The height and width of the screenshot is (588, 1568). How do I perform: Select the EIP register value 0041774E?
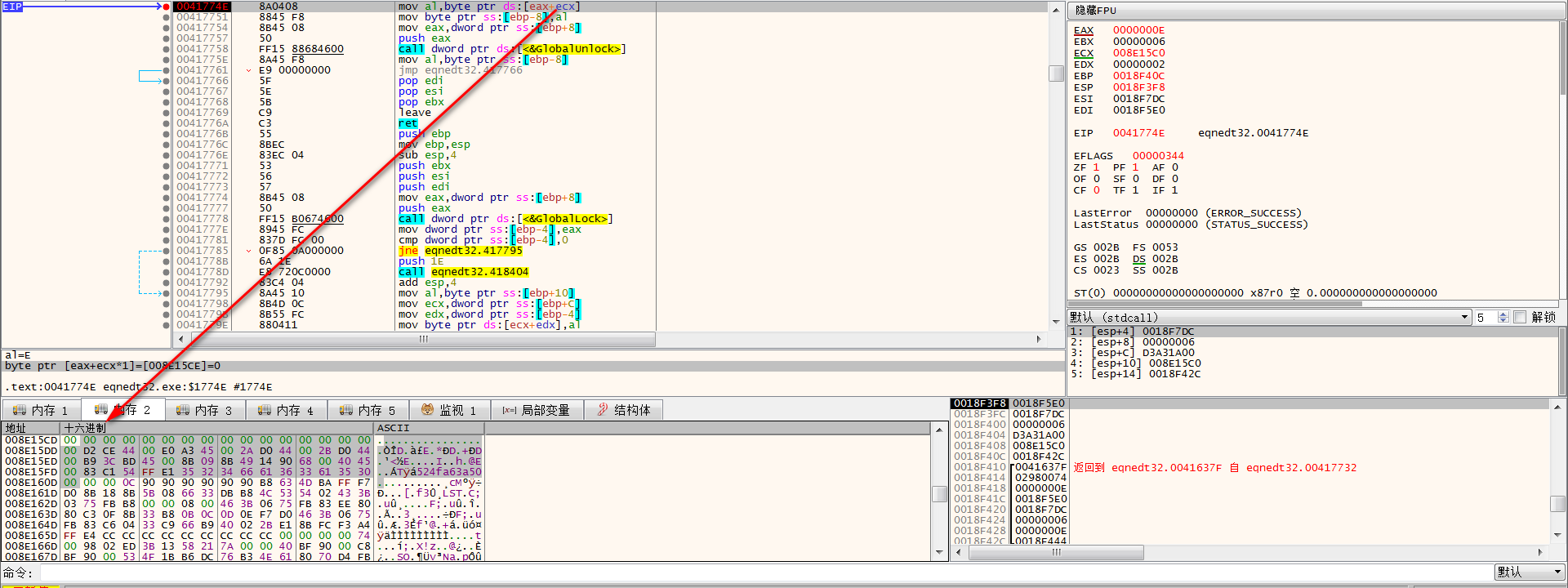[x=1138, y=133]
